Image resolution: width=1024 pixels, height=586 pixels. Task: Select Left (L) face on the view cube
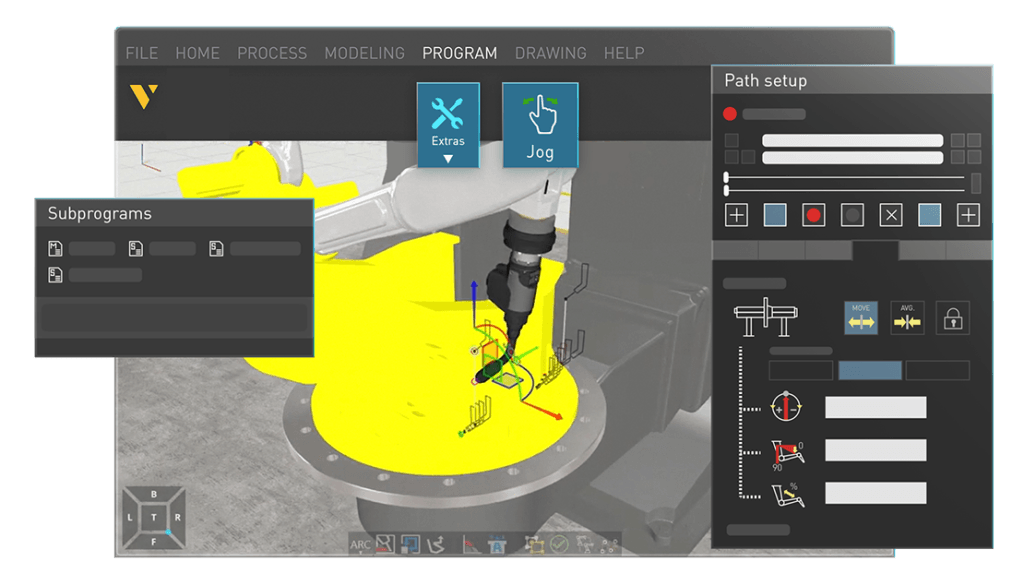pyautogui.click(x=130, y=517)
